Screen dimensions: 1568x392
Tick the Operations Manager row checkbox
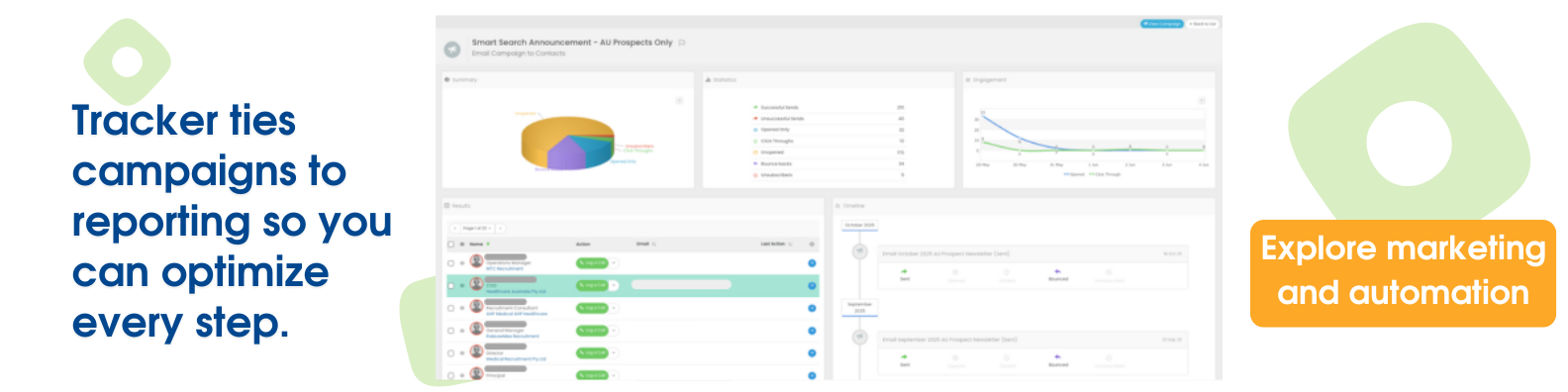tap(451, 263)
